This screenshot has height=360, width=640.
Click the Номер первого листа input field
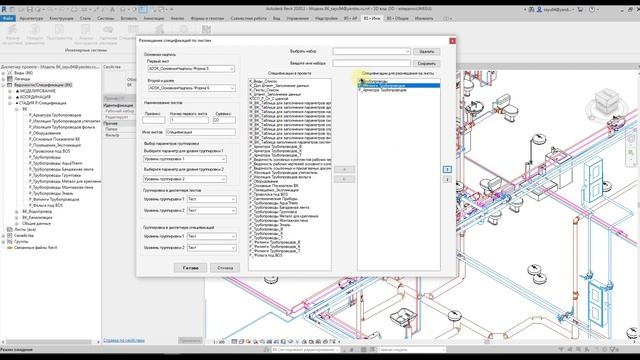click(x=189, y=120)
